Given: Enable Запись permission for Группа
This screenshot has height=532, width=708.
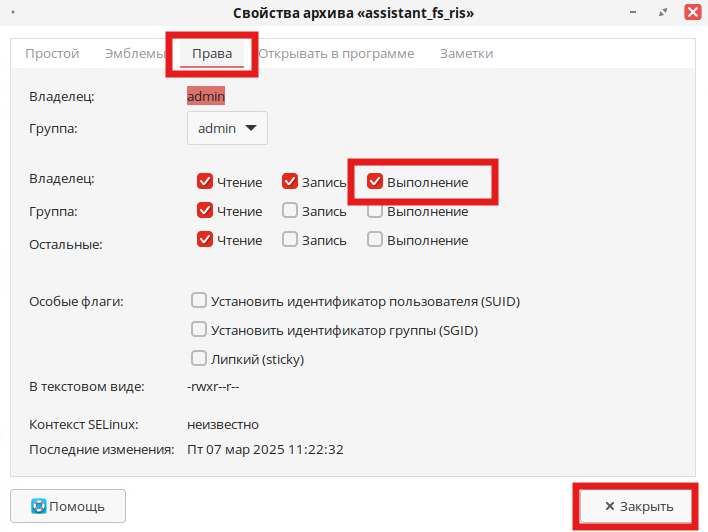Looking at the screenshot, I should point(290,211).
